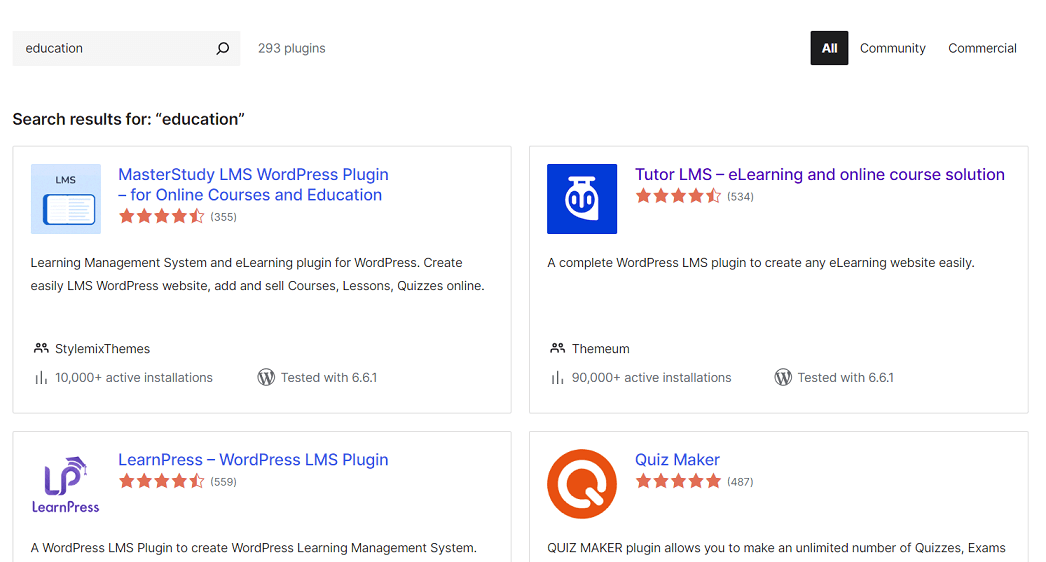Image resolution: width=1046 pixels, height=562 pixels.
Task: Click WordPress logo in Tutor LMS card
Action: point(783,378)
